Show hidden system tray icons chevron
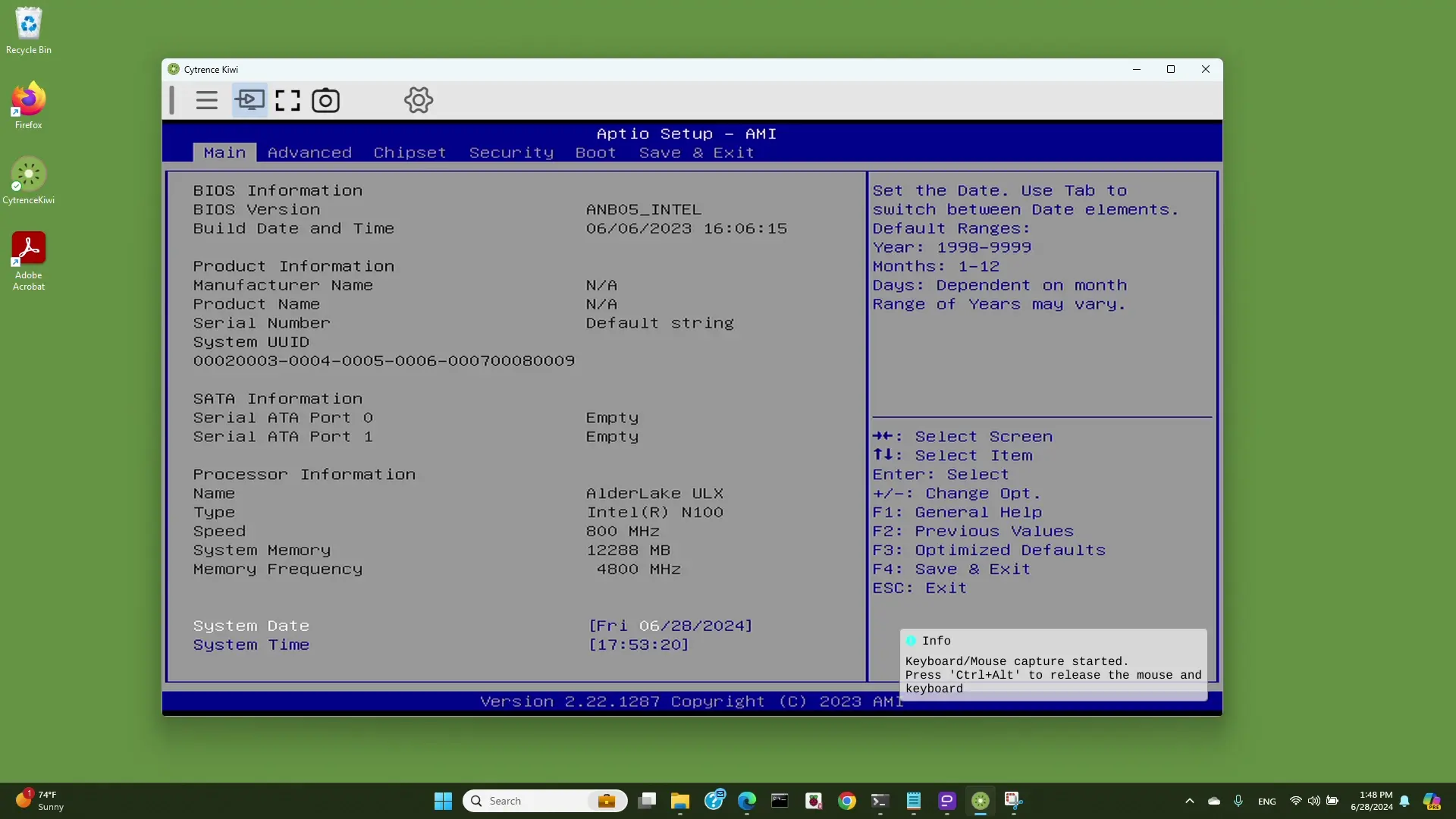The height and width of the screenshot is (819, 1456). click(x=1190, y=801)
